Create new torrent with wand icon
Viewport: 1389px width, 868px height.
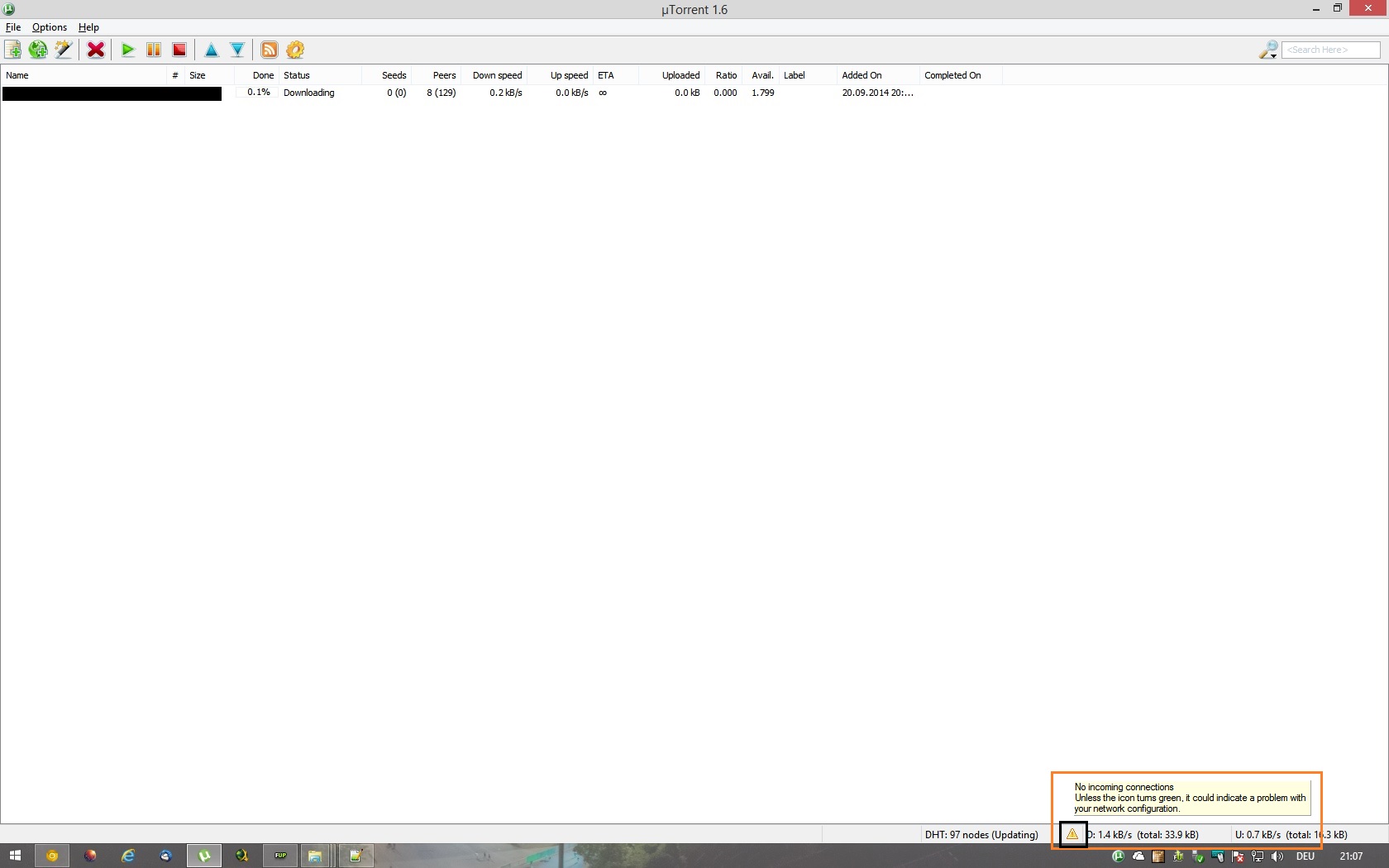[64, 50]
